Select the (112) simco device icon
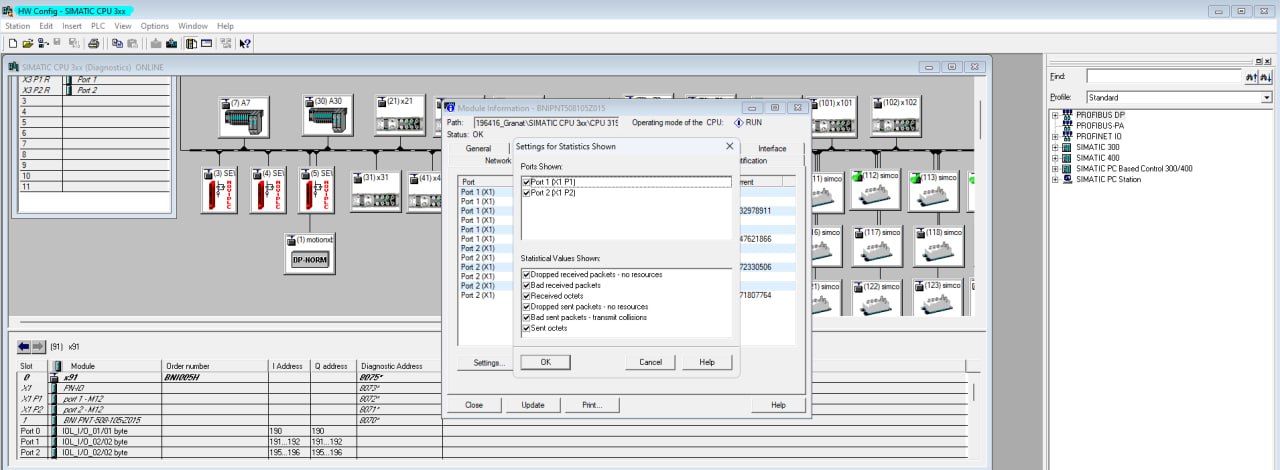 coord(876,190)
